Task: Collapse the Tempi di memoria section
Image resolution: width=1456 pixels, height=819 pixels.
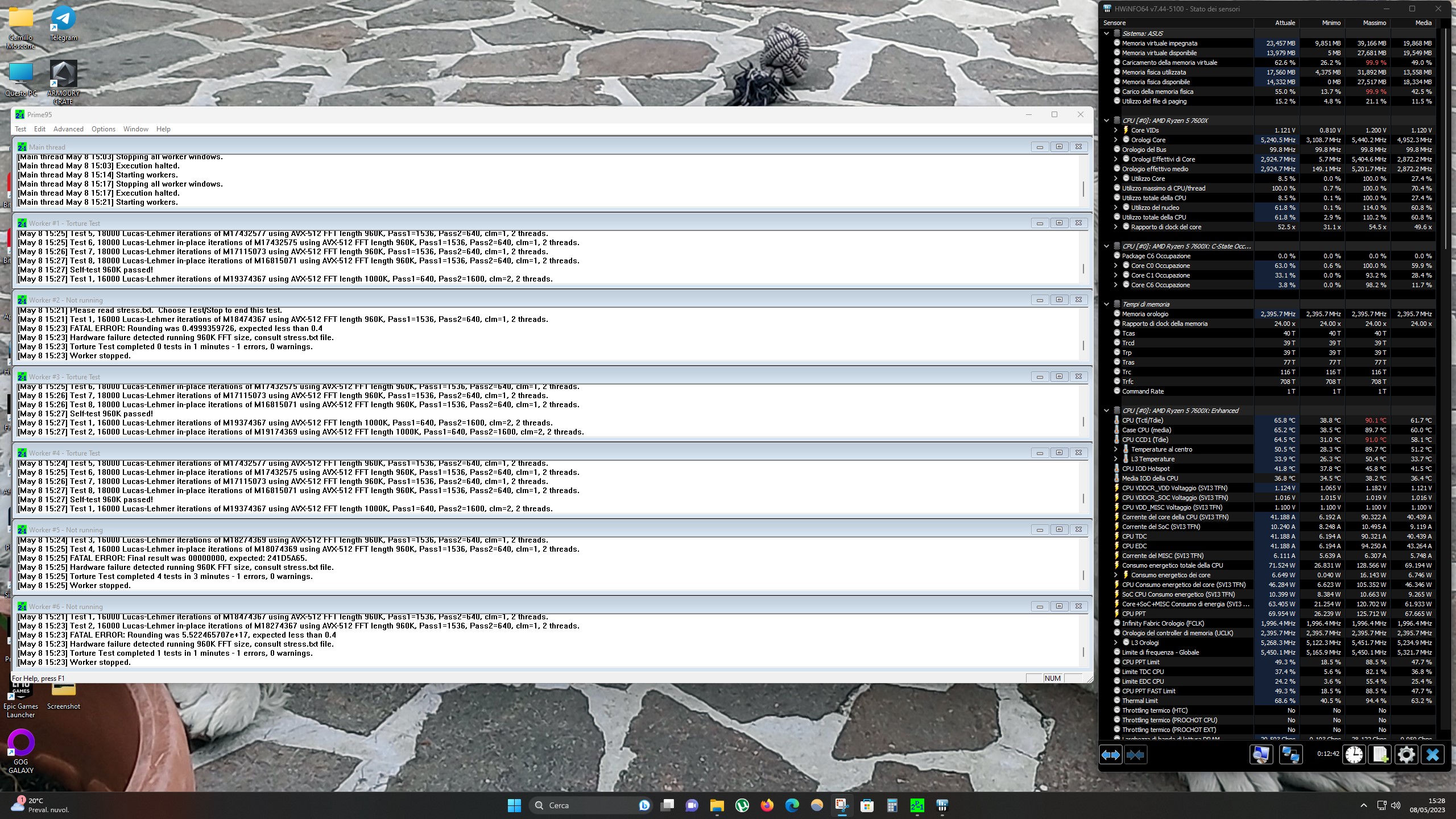Action: point(1106,304)
